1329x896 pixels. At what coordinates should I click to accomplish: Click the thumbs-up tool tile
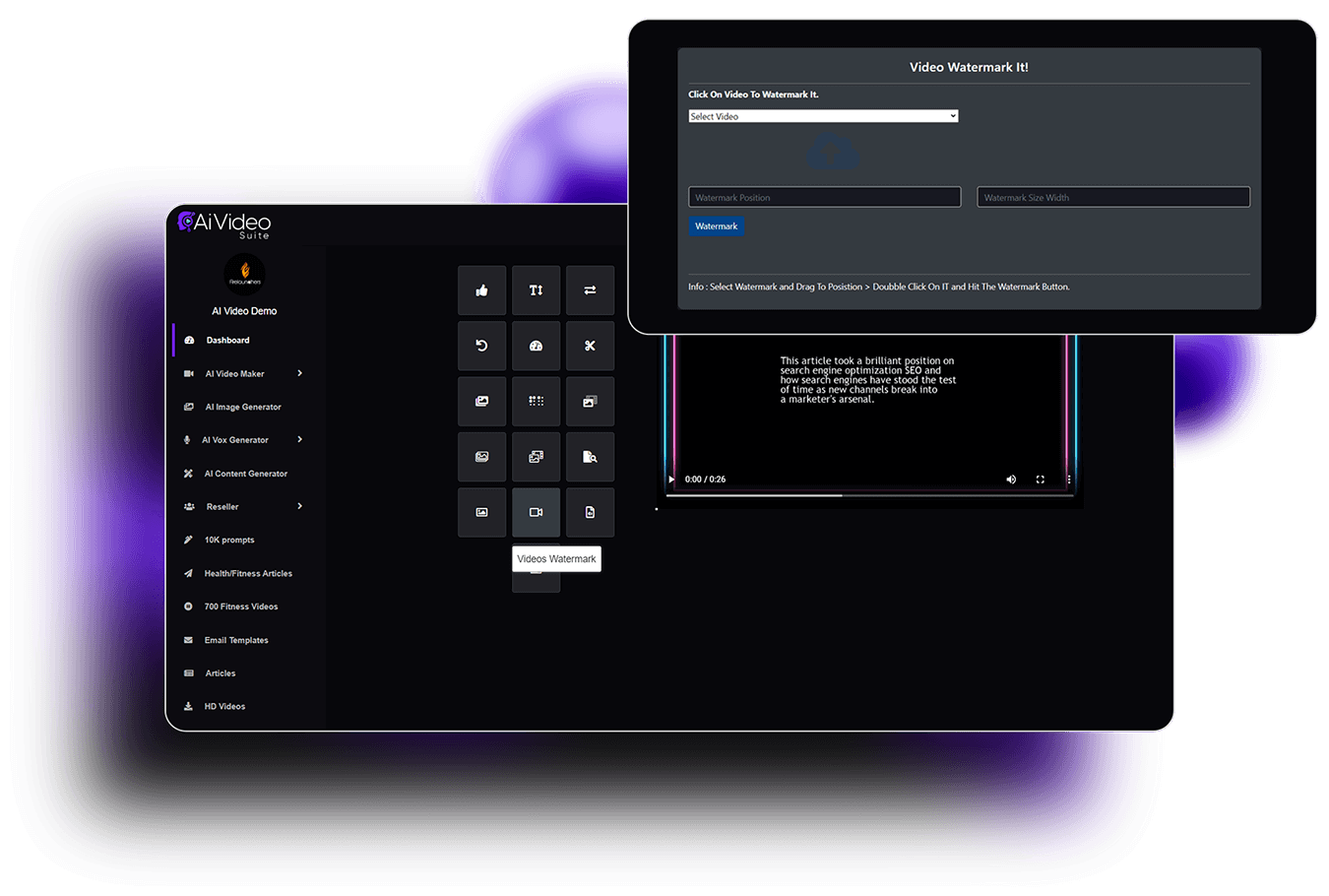tap(481, 290)
